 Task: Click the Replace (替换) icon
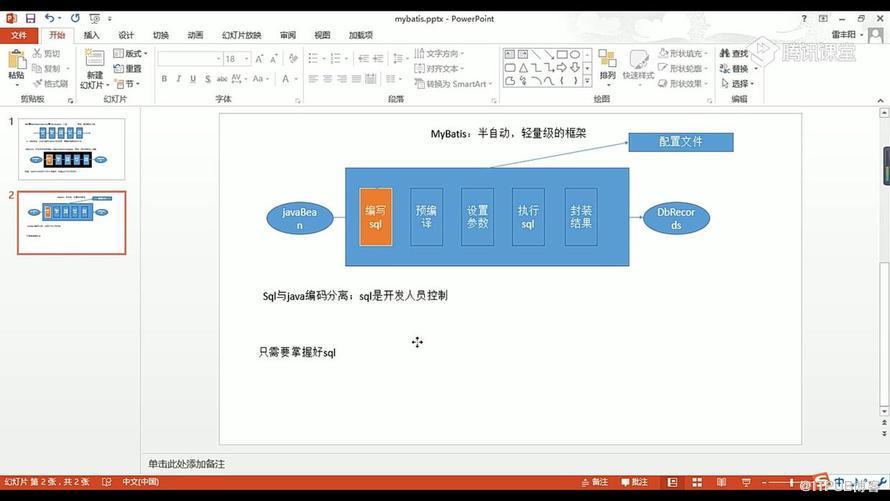(725, 69)
